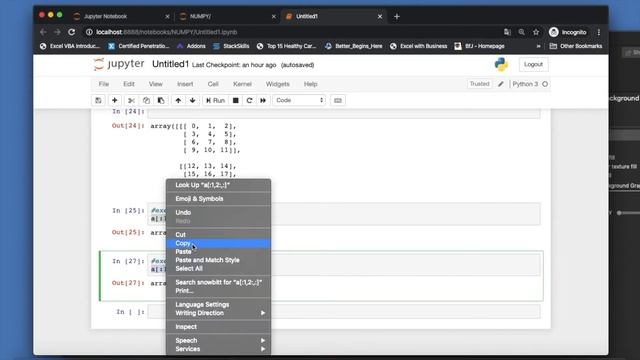The image size is (640, 360).
Task: Expand the Services submenu
Action: (218, 349)
